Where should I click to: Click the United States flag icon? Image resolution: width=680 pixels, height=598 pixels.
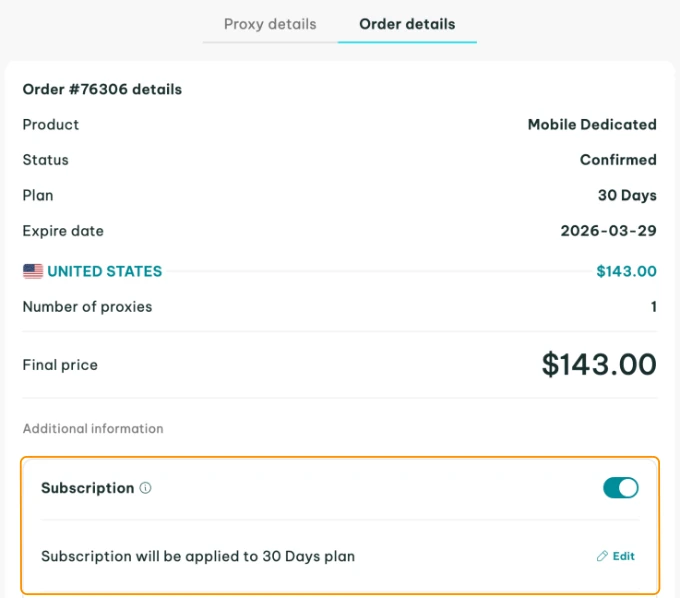pos(33,271)
